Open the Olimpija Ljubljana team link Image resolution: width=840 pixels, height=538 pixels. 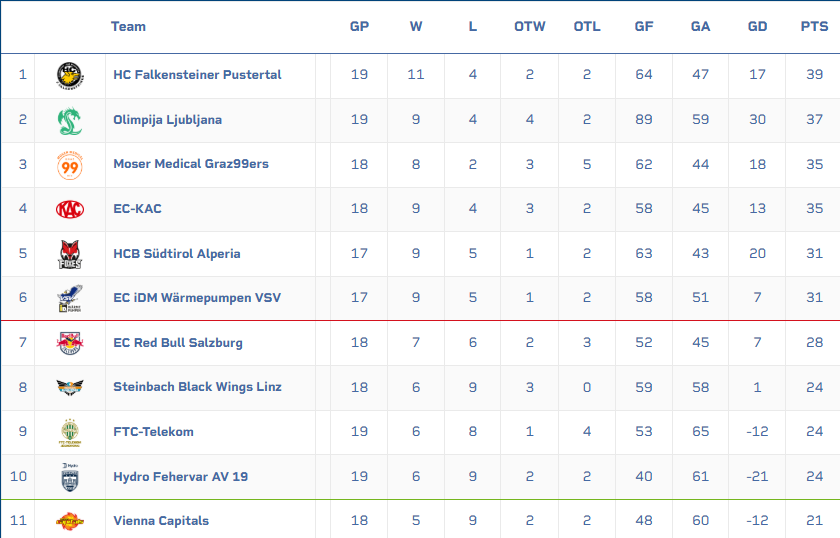click(167, 120)
